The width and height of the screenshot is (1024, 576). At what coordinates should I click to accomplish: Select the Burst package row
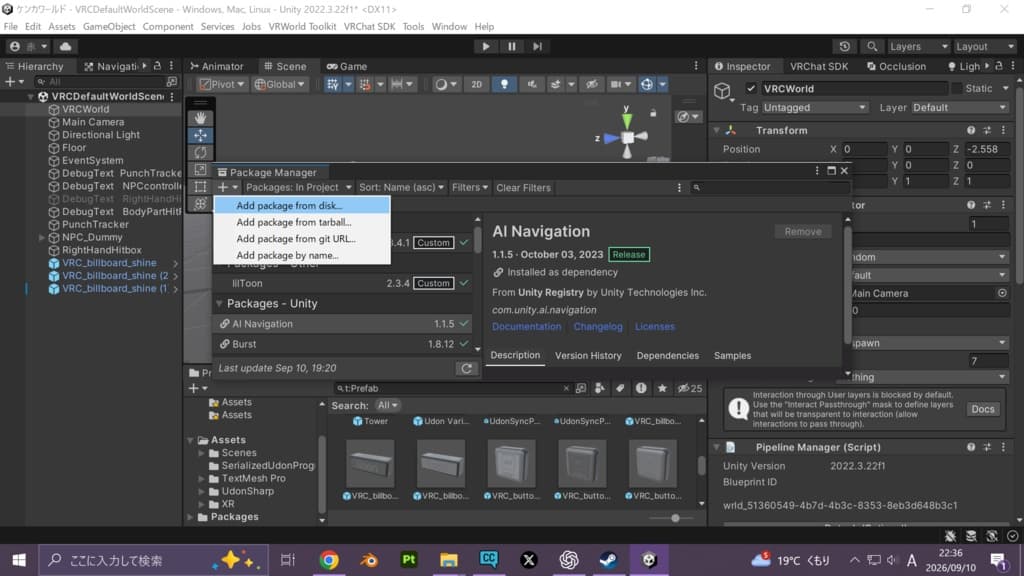click(x=344, y=344)
